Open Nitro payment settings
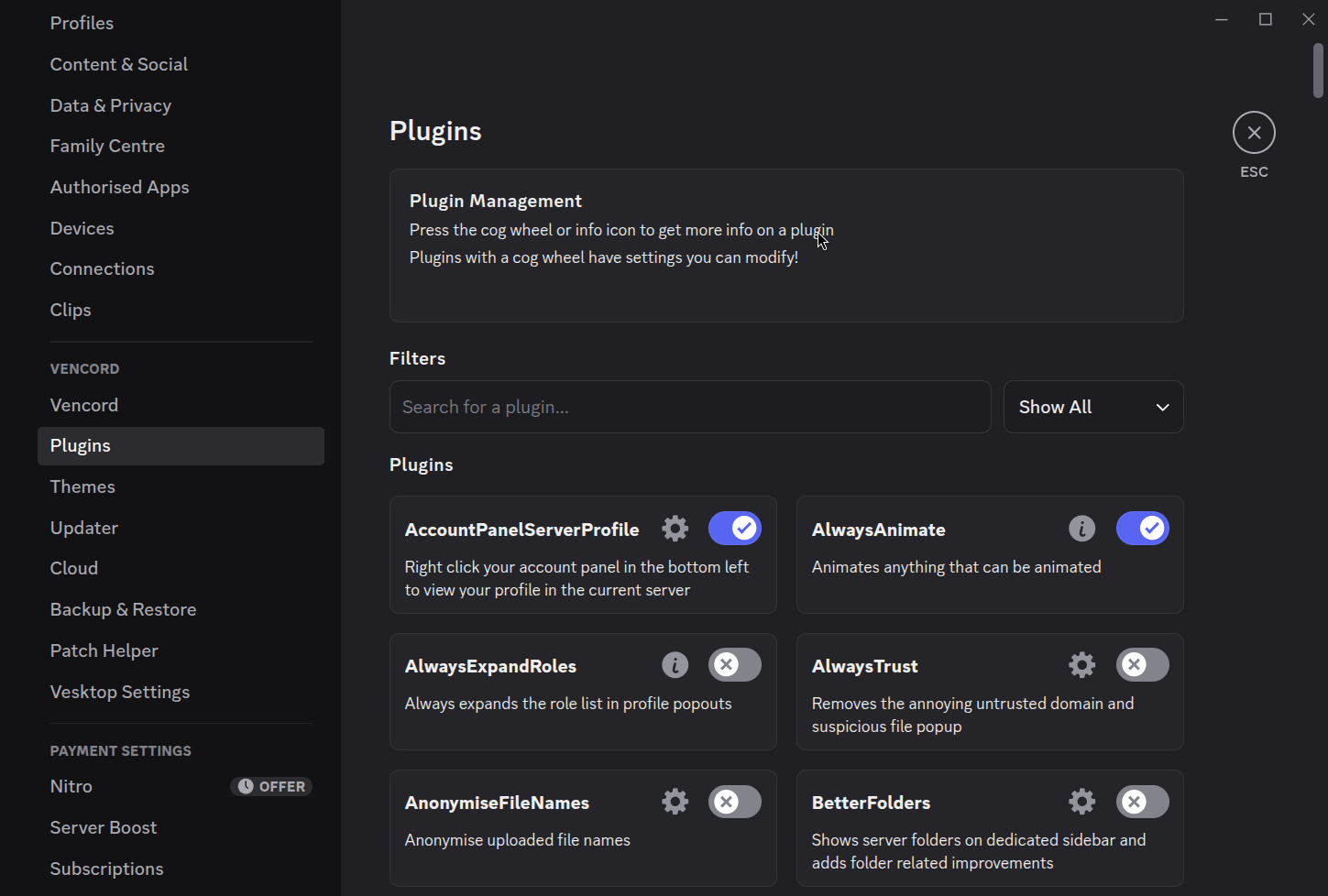This screenshot has width=1328, height=896. point(181,786)
